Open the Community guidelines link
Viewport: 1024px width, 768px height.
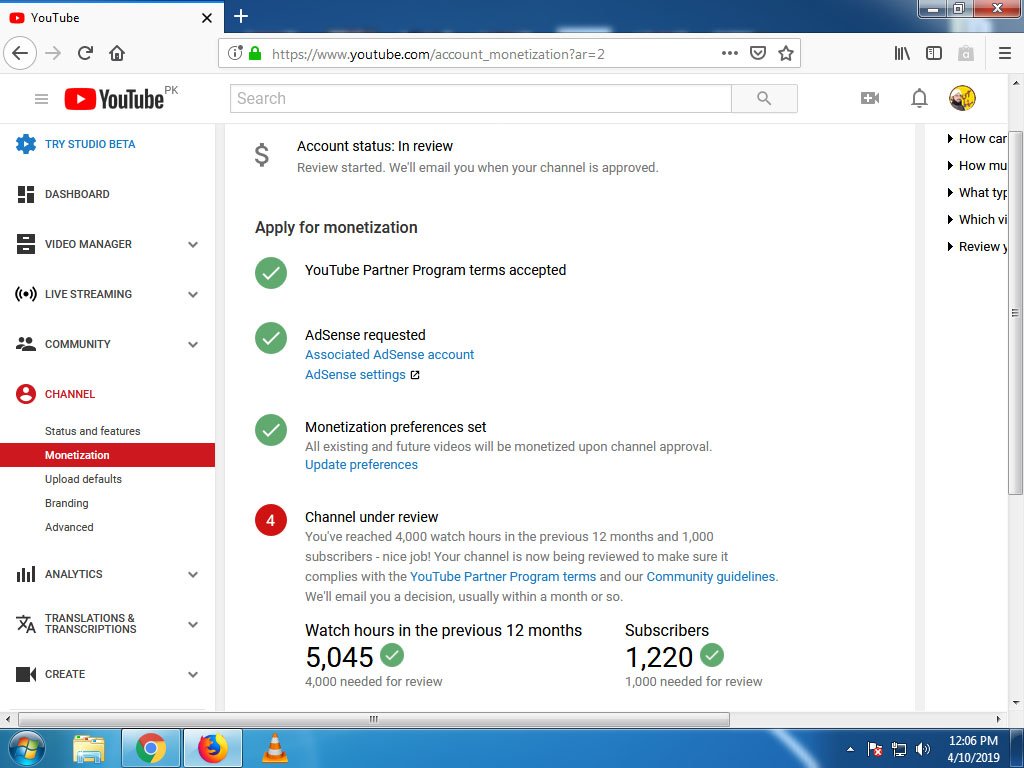[x=711, y=577]
